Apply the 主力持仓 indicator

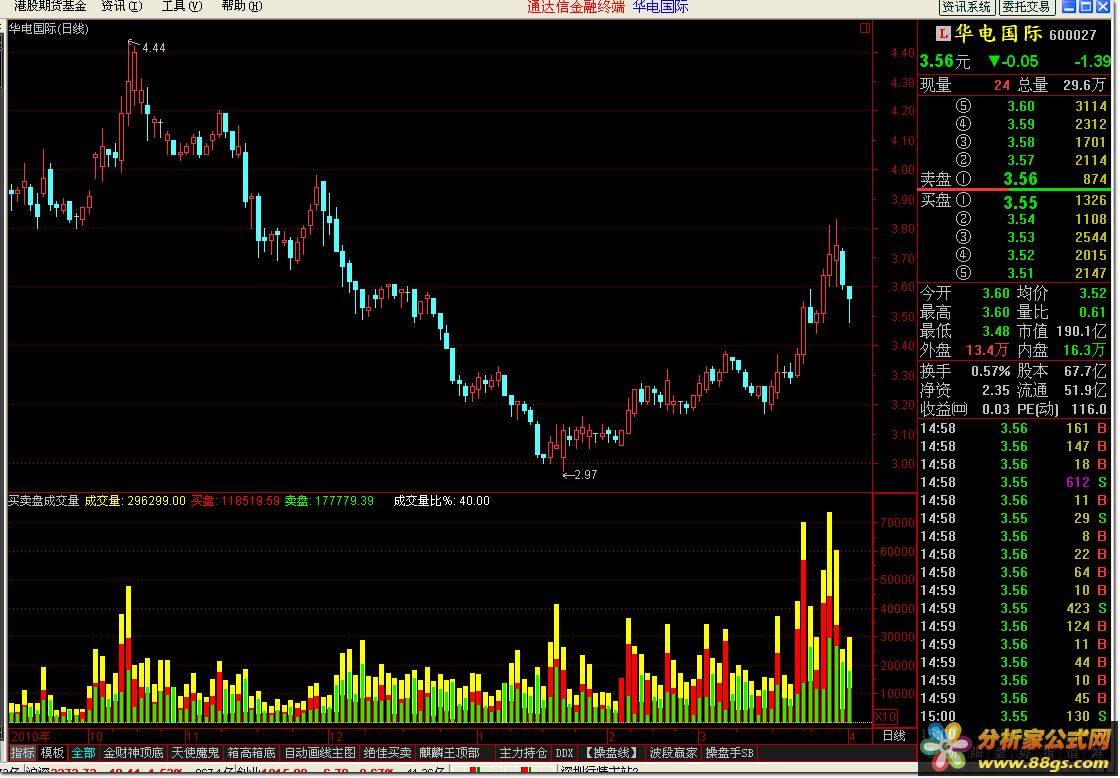[523, 753]
